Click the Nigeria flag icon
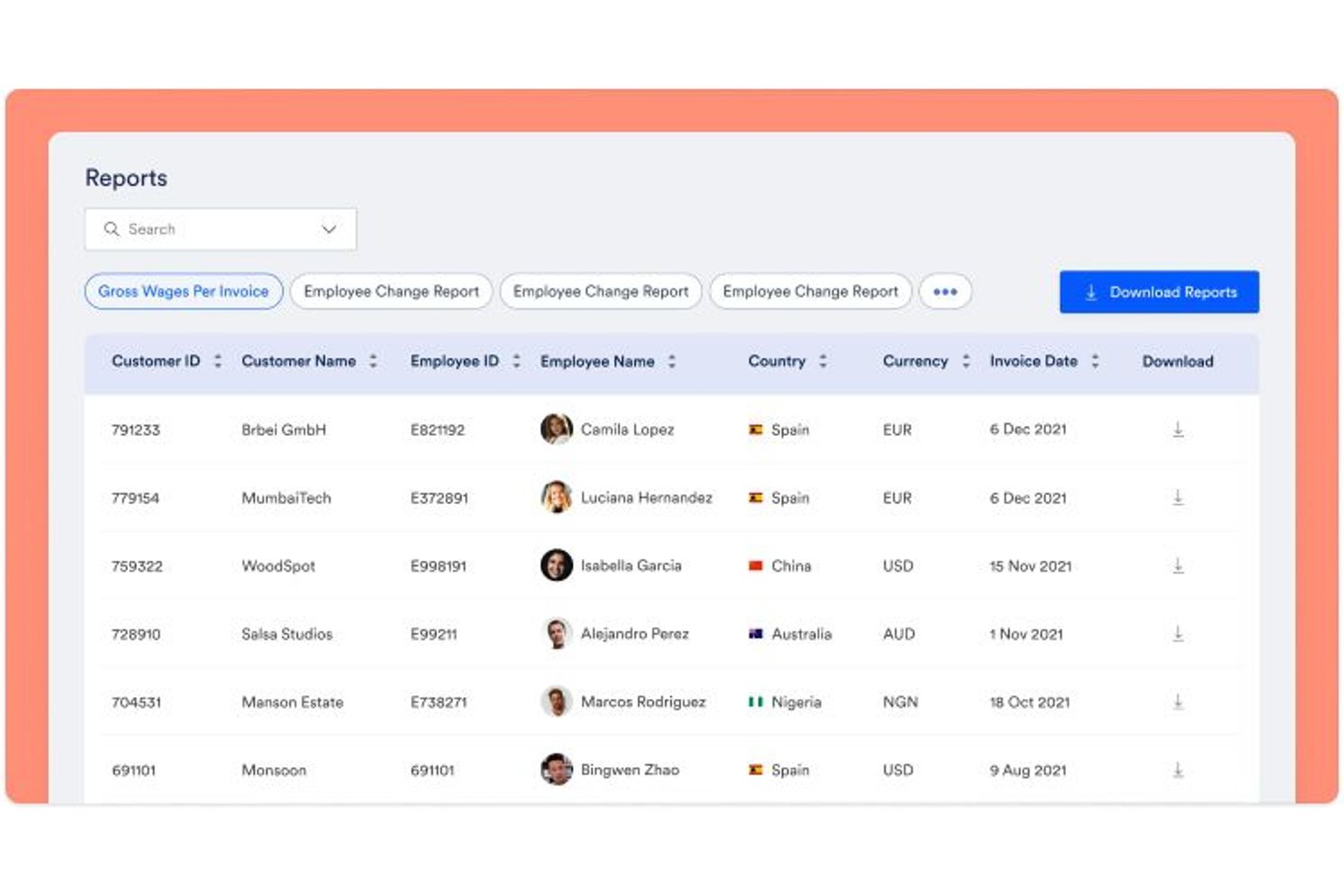This screenshot has width=1344, height=896. (x=755, y=702)
